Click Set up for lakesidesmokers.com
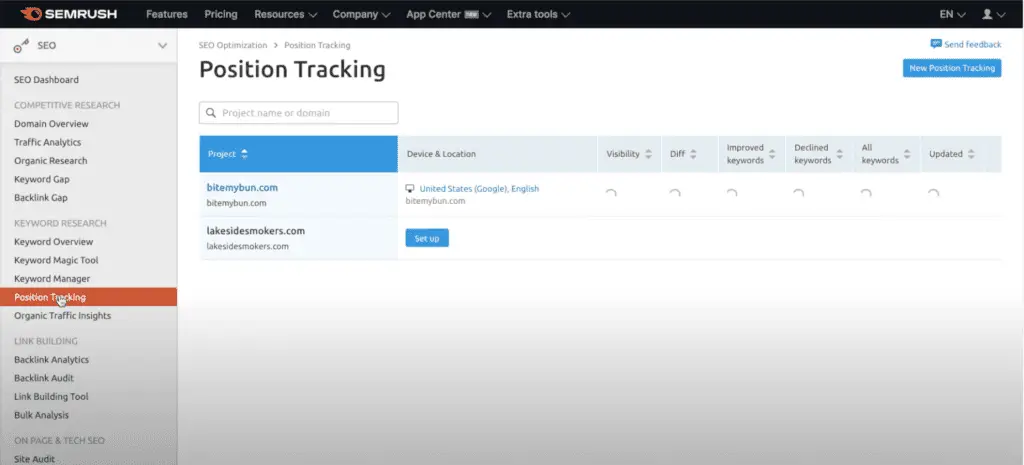The image size is (1024, 465). point(427,238)
